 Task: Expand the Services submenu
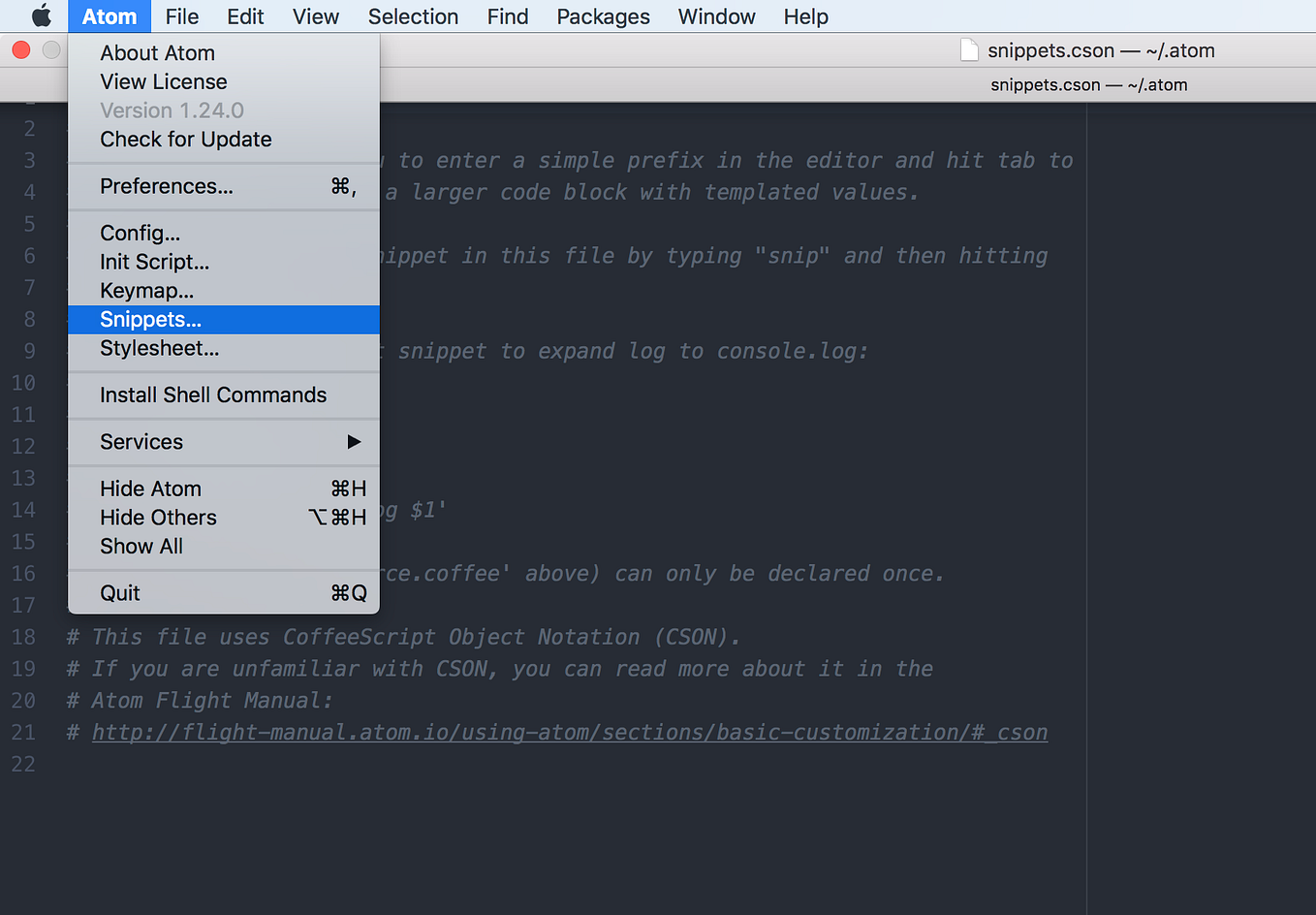click(x=141, y=441)
